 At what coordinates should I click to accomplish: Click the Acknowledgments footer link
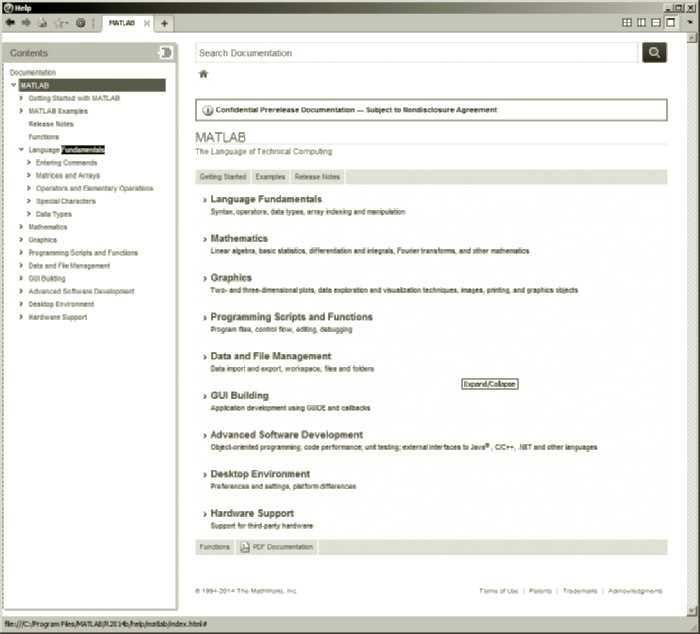point(635,591)
